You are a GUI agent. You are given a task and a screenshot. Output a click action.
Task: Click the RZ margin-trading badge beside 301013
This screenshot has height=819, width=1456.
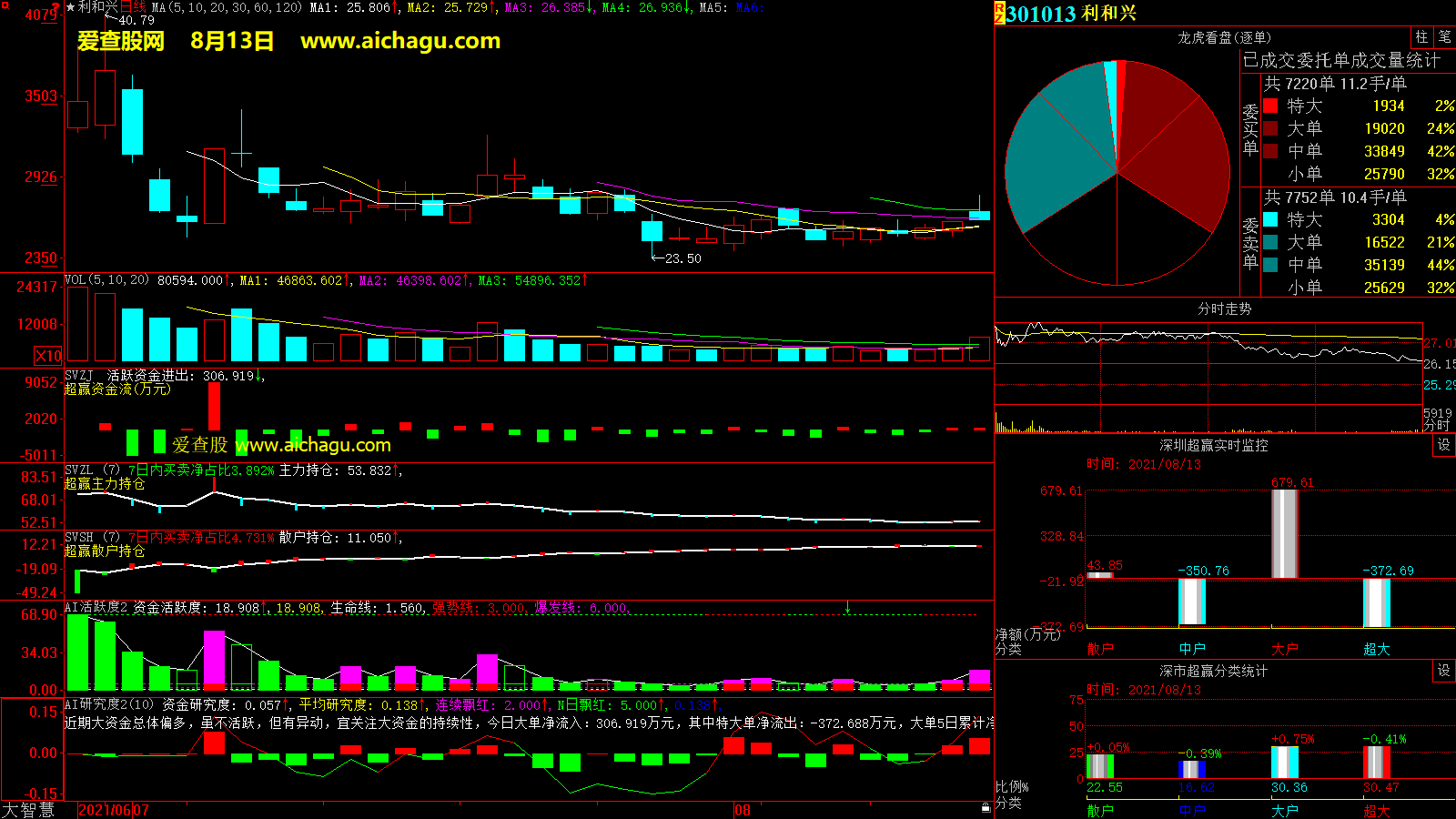[x=999, y=13]
